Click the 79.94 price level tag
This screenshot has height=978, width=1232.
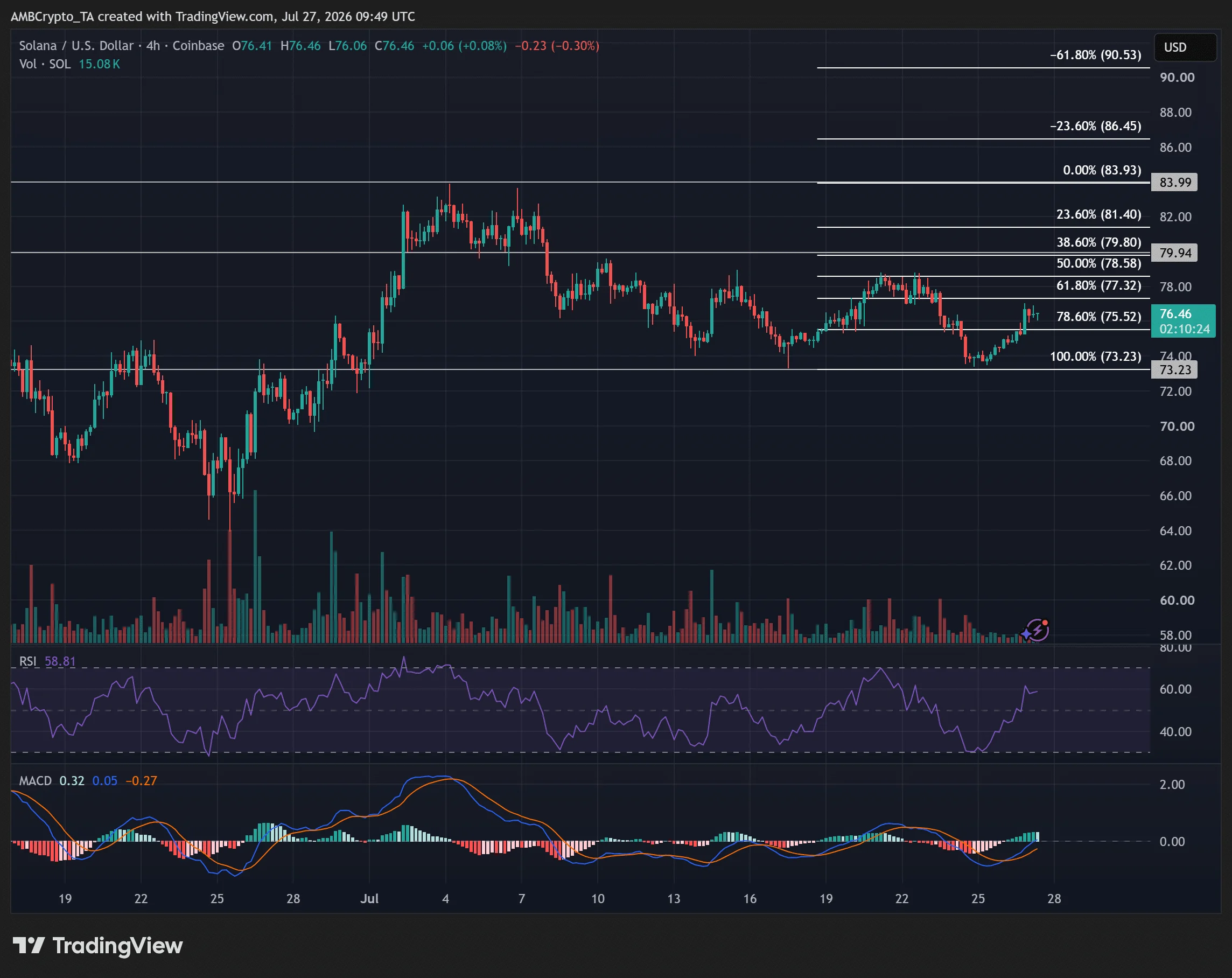1174,253
